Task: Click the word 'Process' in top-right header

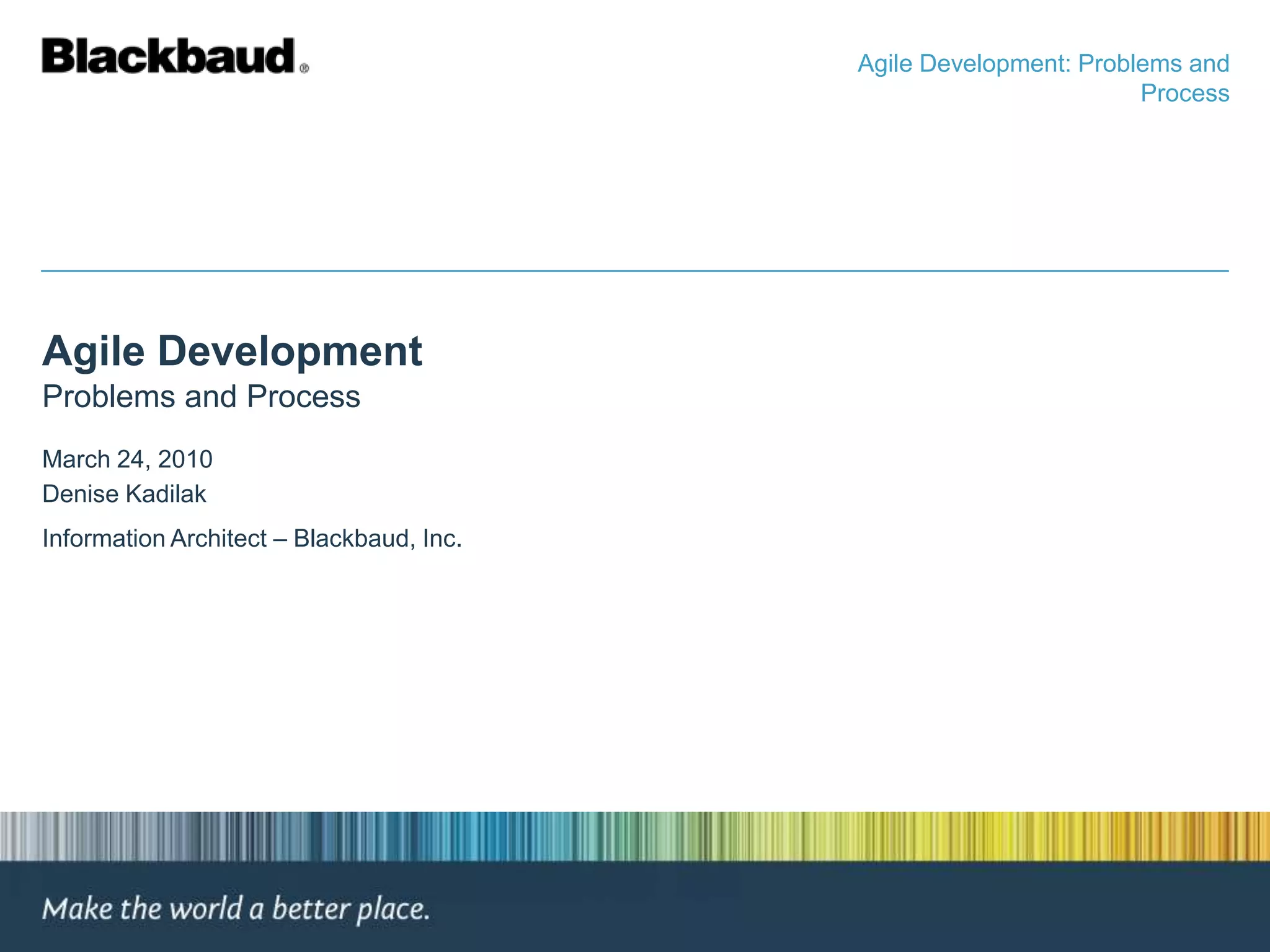Action: (1184, 94)
